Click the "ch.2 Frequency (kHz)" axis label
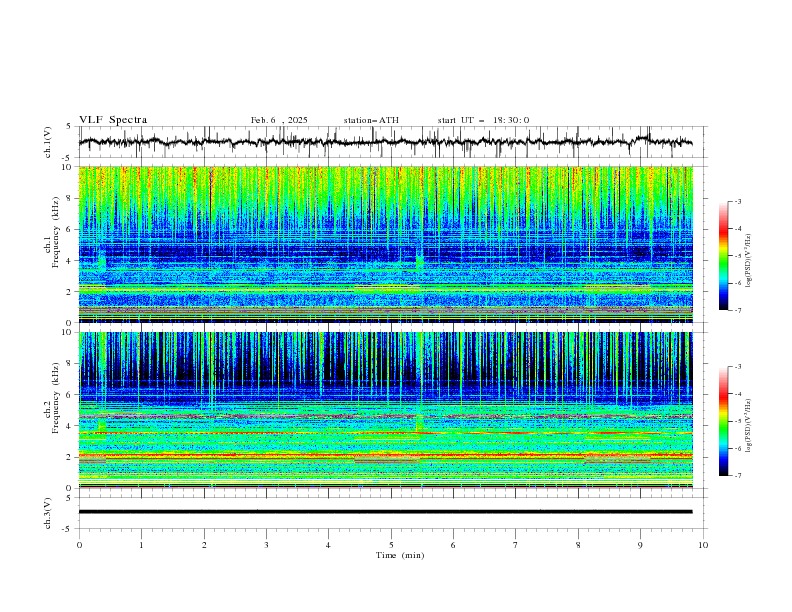 tap(52, 397)
